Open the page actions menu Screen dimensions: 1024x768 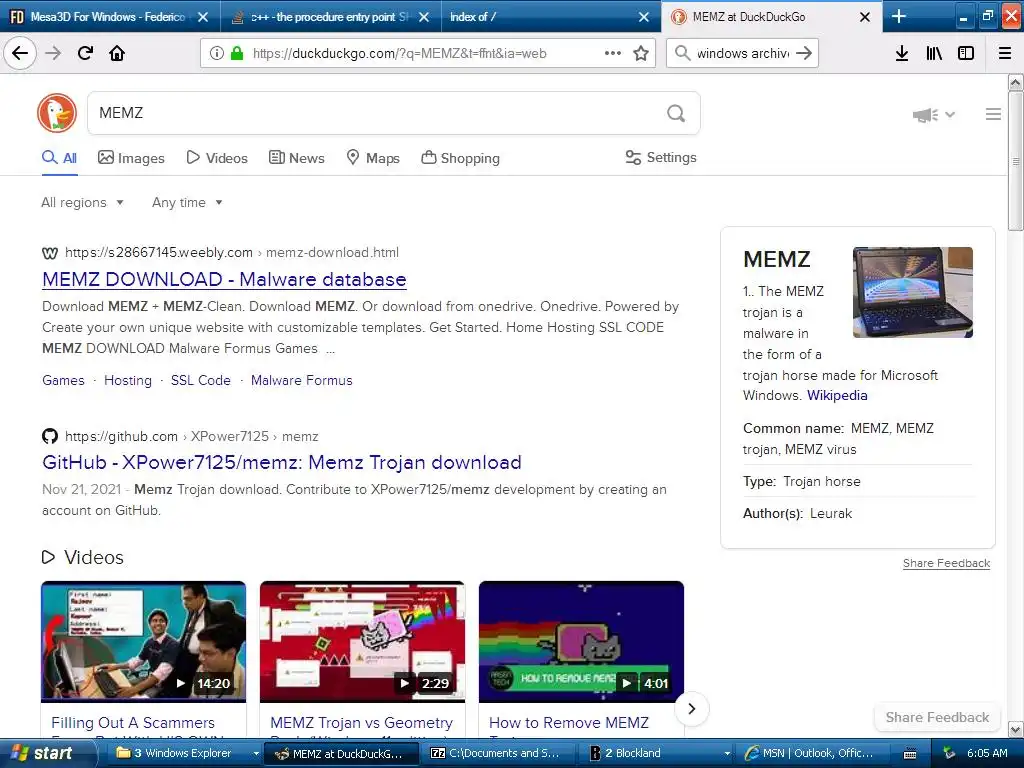(613, 53)
